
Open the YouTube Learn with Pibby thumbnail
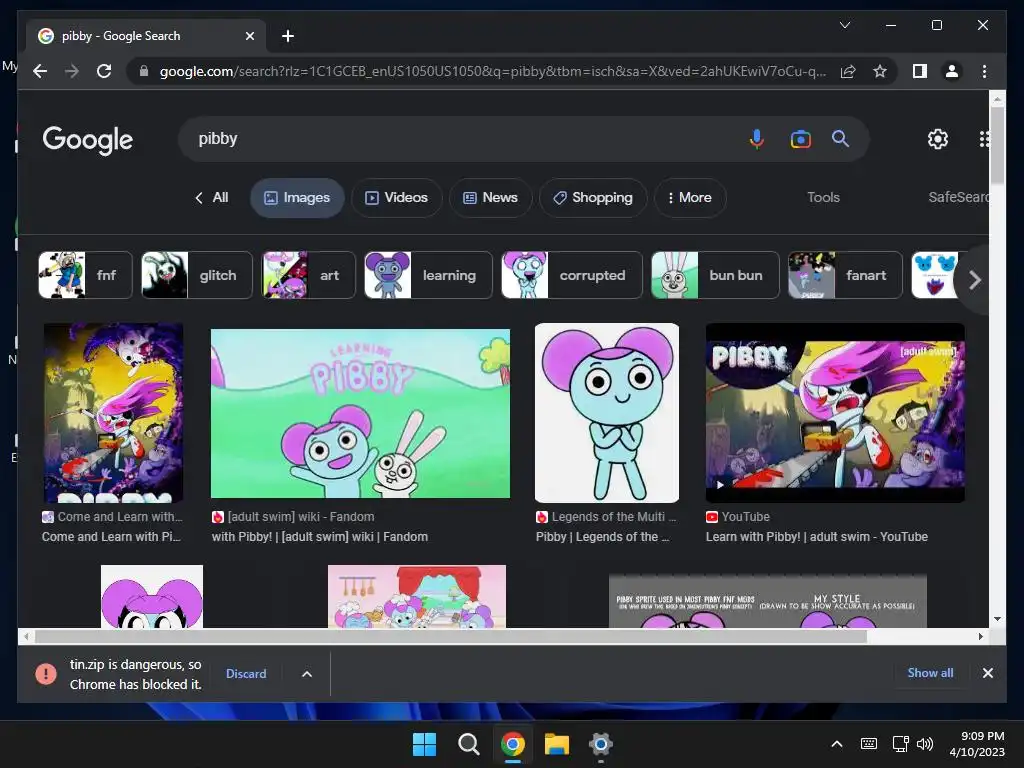click(835, 413)
